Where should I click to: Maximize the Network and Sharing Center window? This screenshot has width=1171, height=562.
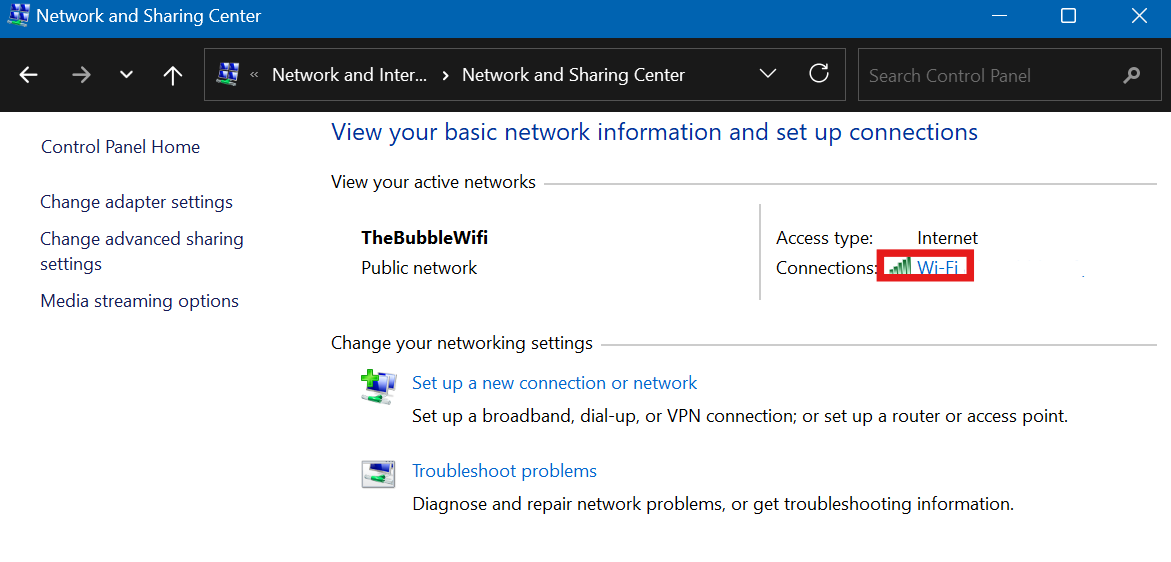click(1069, 16)
